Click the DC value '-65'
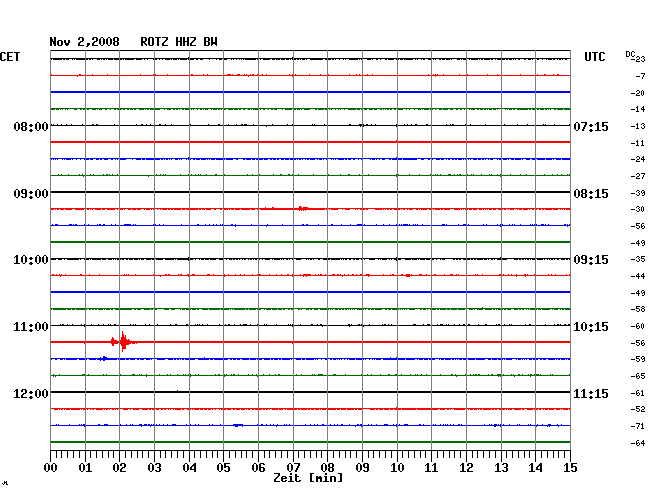 click(x=638, y=376)
